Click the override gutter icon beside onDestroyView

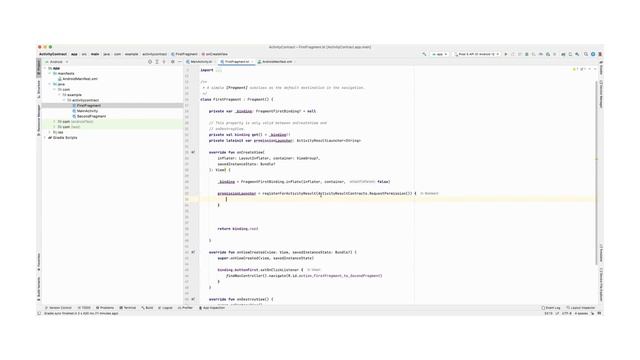[x=193, y=299]
